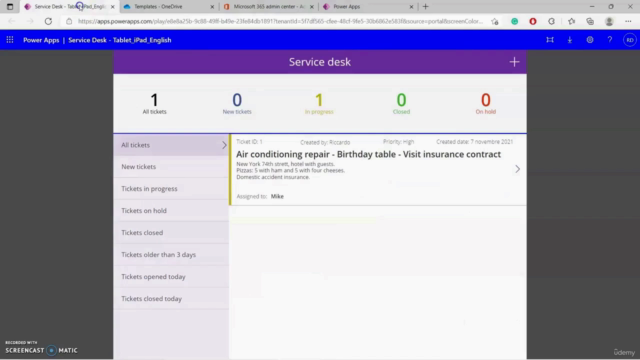This screenshot has height=360, width=640.
Task: Click the Created date 7 novembre 2021
Action: 474,142
